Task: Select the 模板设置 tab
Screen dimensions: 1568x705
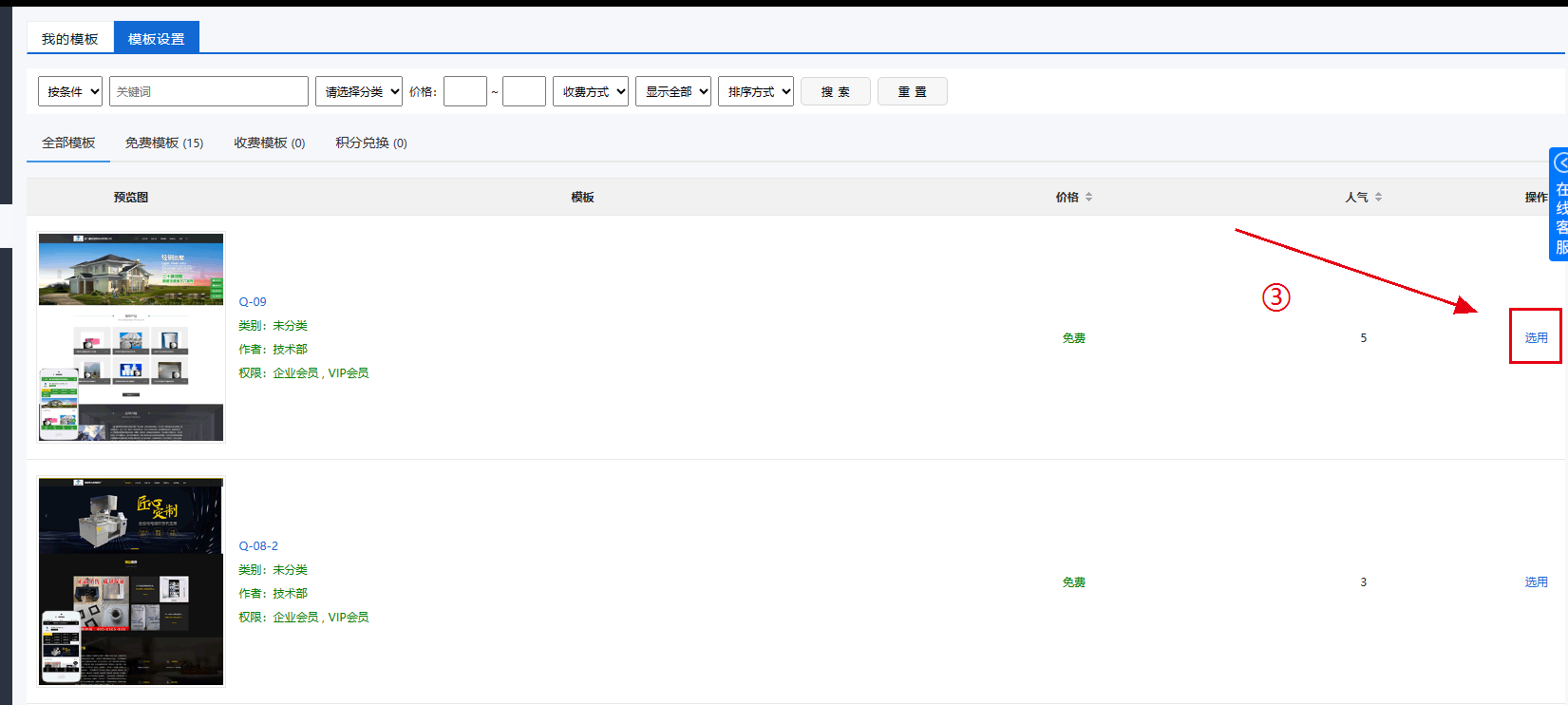Action: coord(157,39)
